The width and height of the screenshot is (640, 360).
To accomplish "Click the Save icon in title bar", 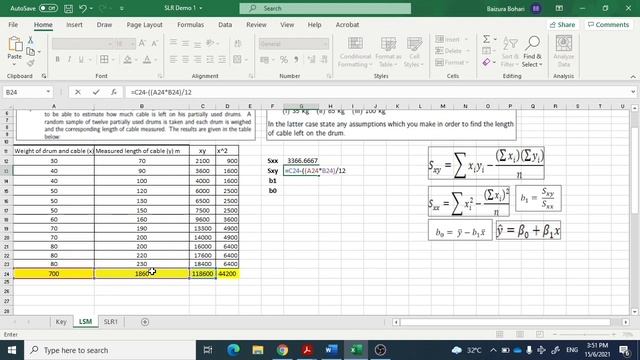I will coord(69,8).
